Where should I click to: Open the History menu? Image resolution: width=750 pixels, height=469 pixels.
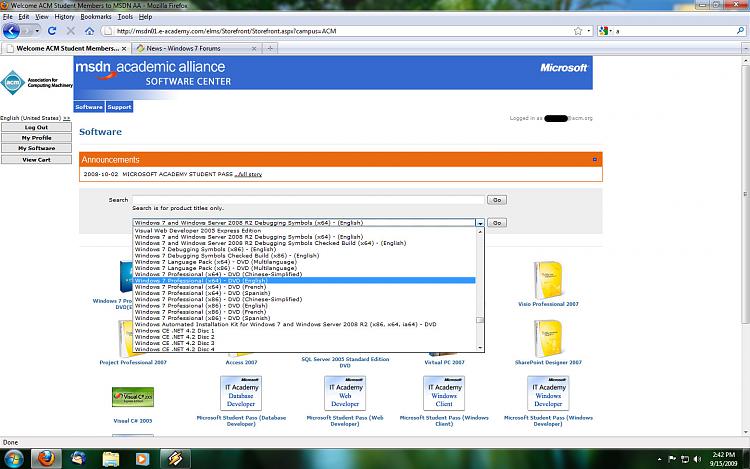pos(64,17)
